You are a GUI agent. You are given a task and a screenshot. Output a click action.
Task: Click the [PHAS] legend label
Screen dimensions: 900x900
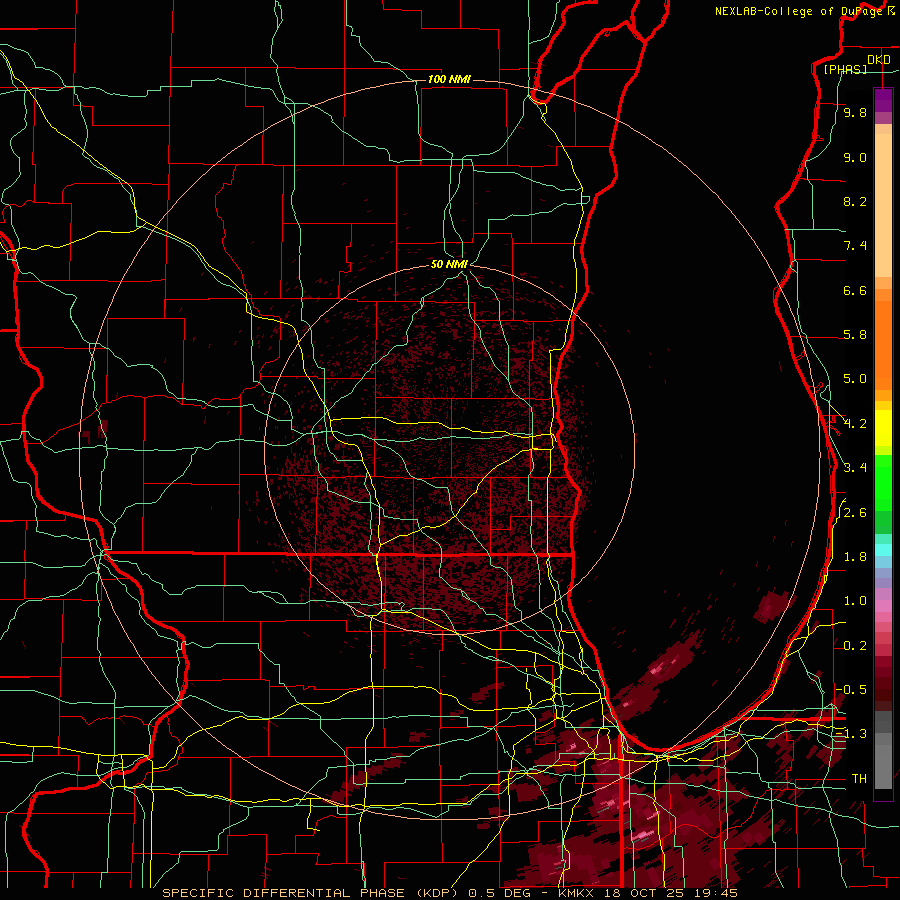click(x=845, y=70)
